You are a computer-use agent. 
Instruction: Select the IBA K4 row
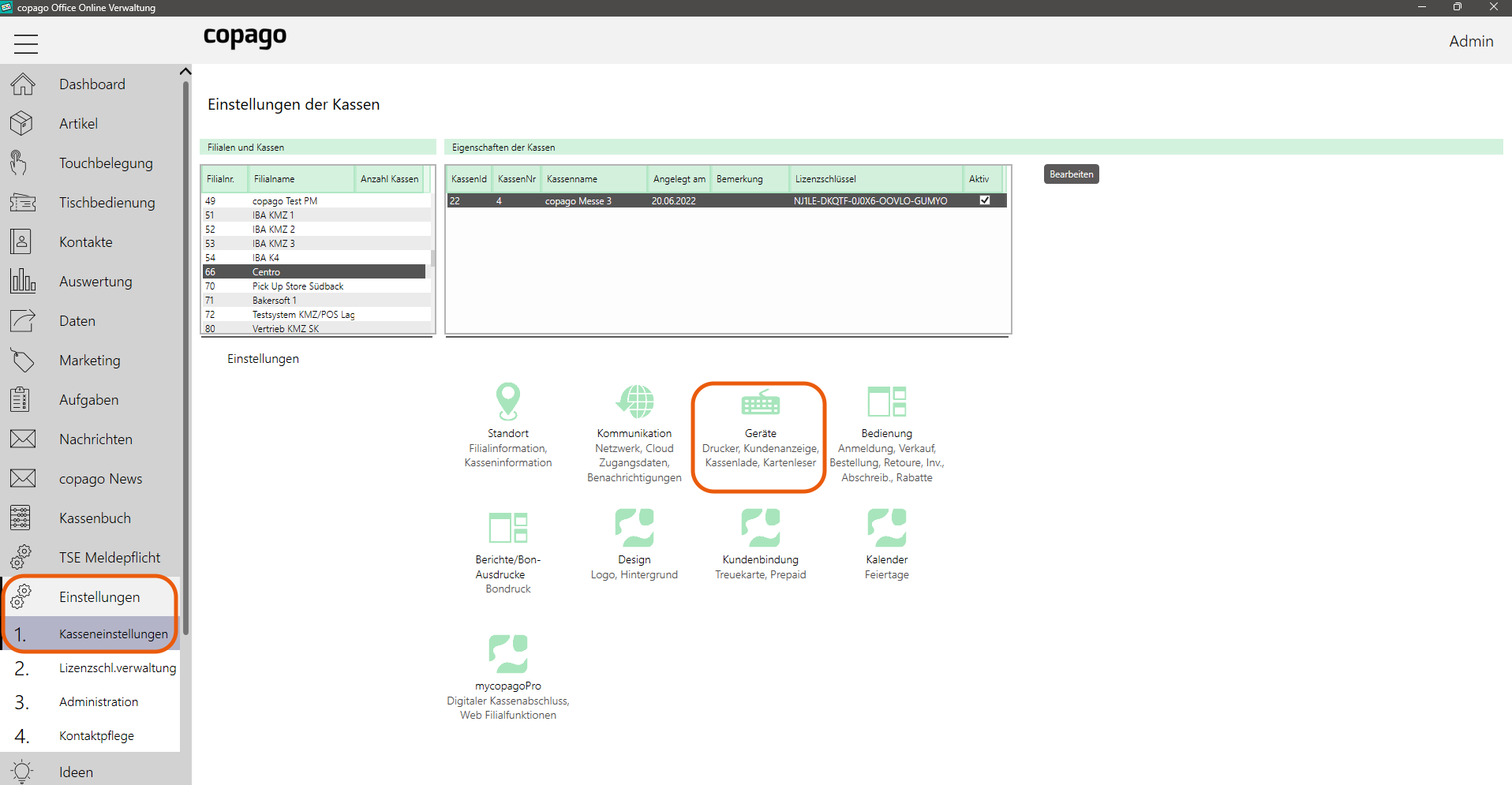[316, 258]
